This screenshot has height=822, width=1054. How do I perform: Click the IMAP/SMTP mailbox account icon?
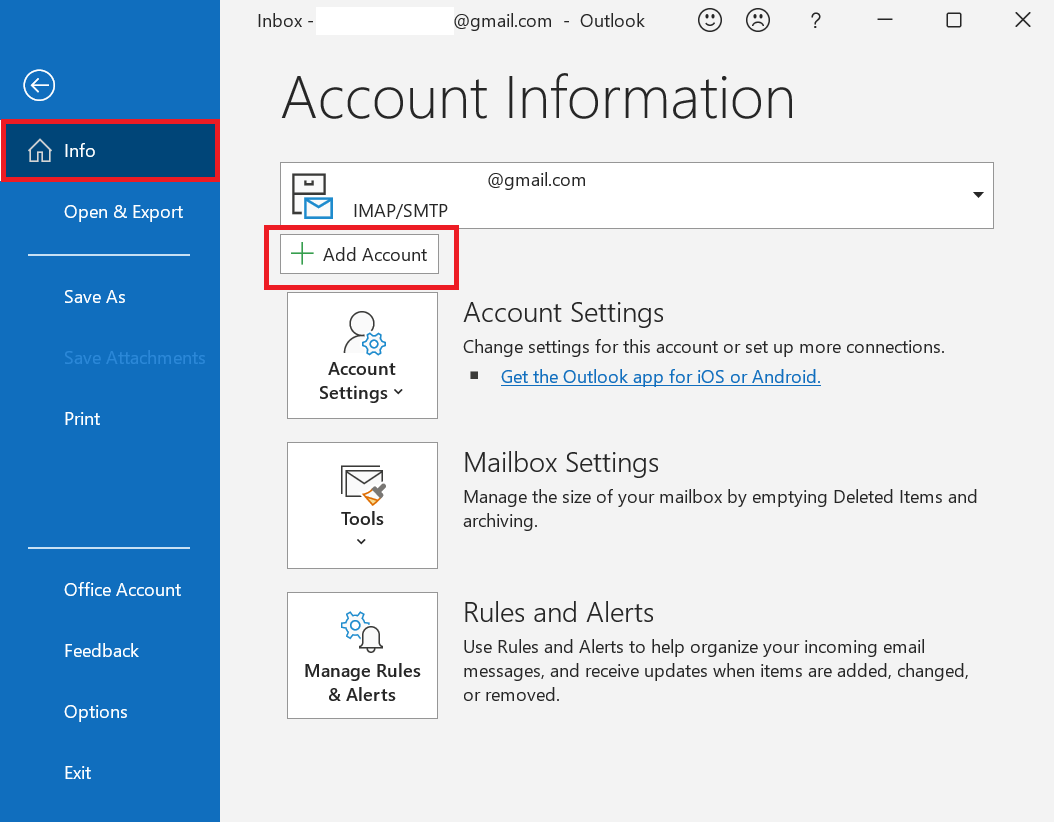point(313,196)
